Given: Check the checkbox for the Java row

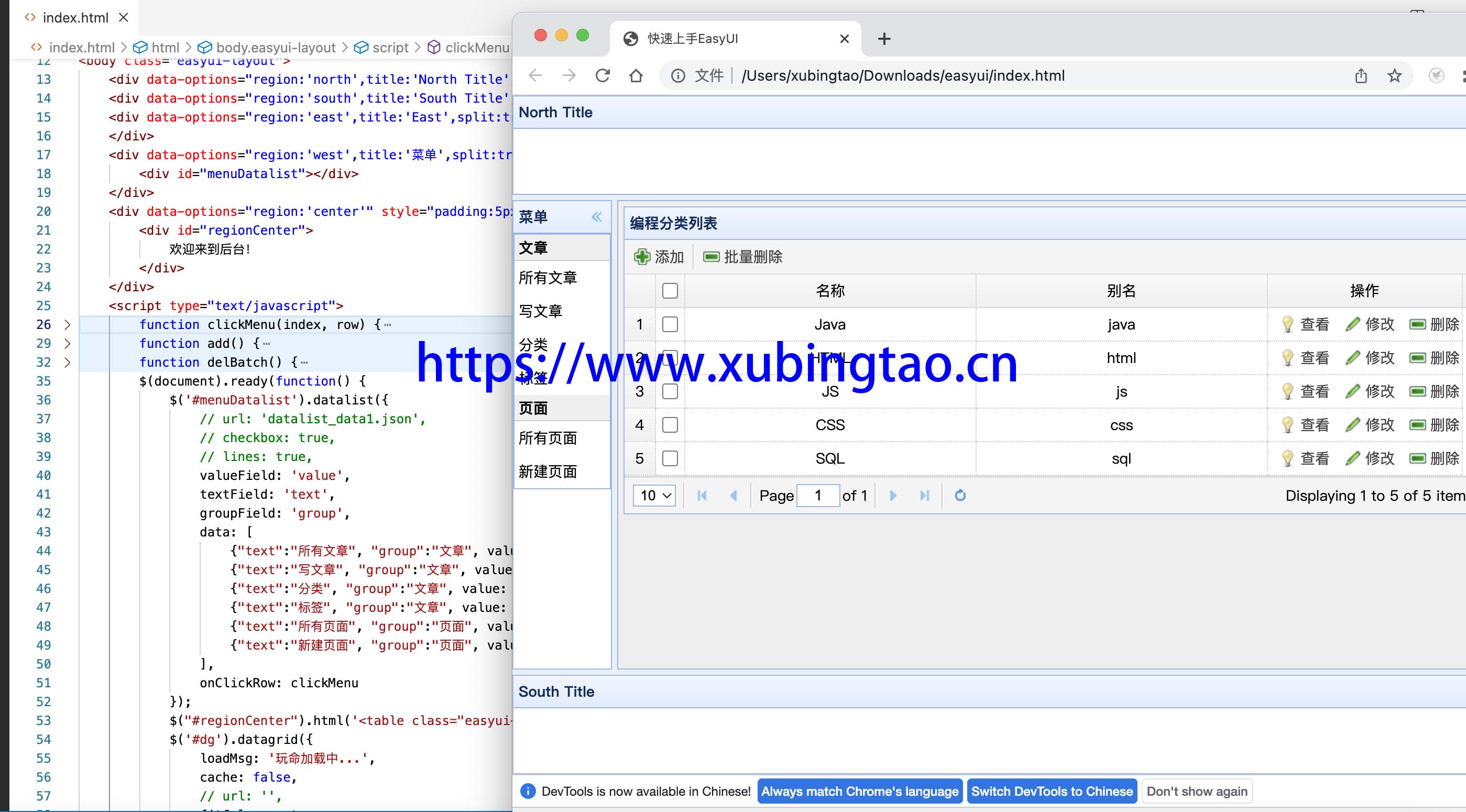Looking at the screenshot, I should 670,324.
